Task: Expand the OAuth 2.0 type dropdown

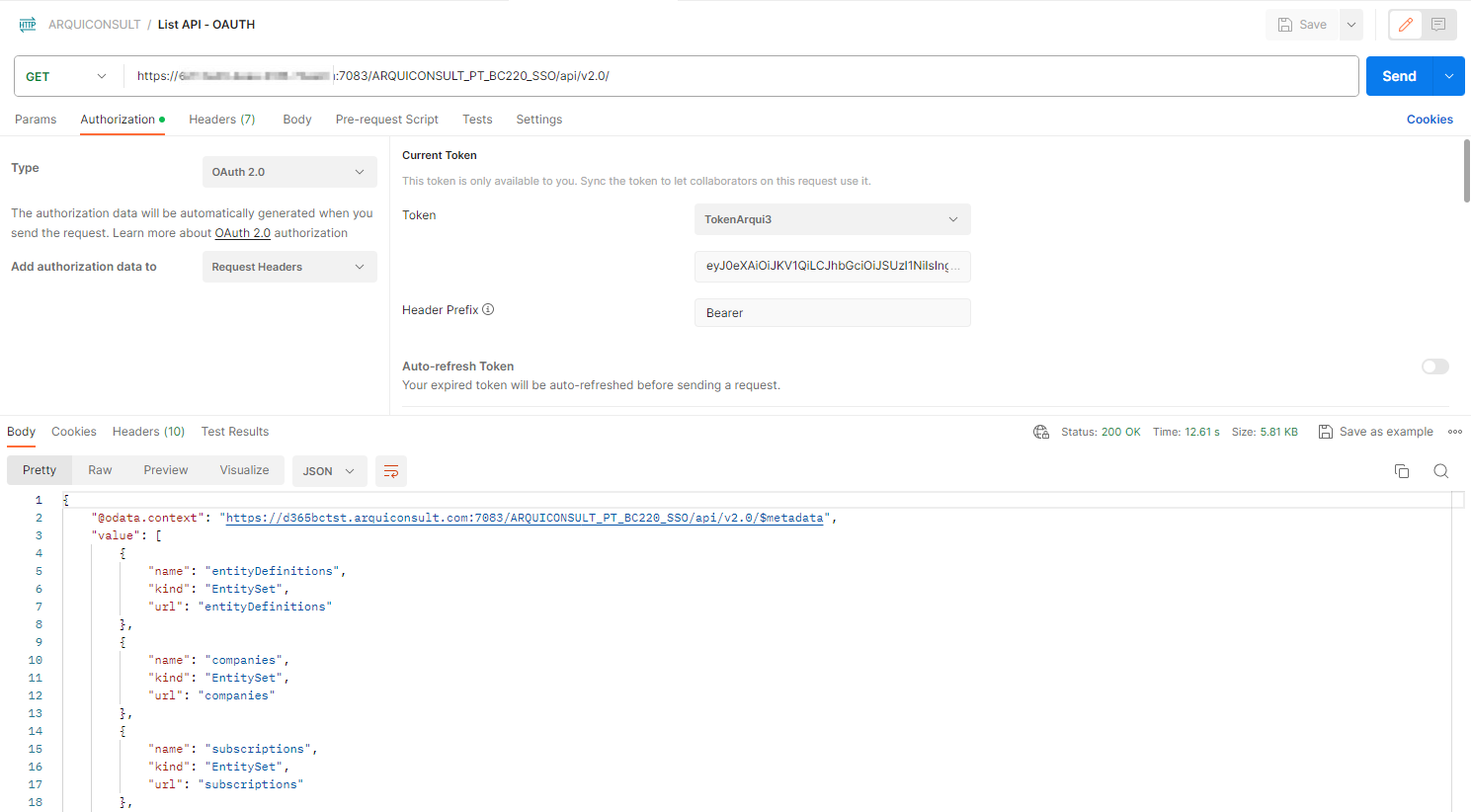Action: coord(288,172)
